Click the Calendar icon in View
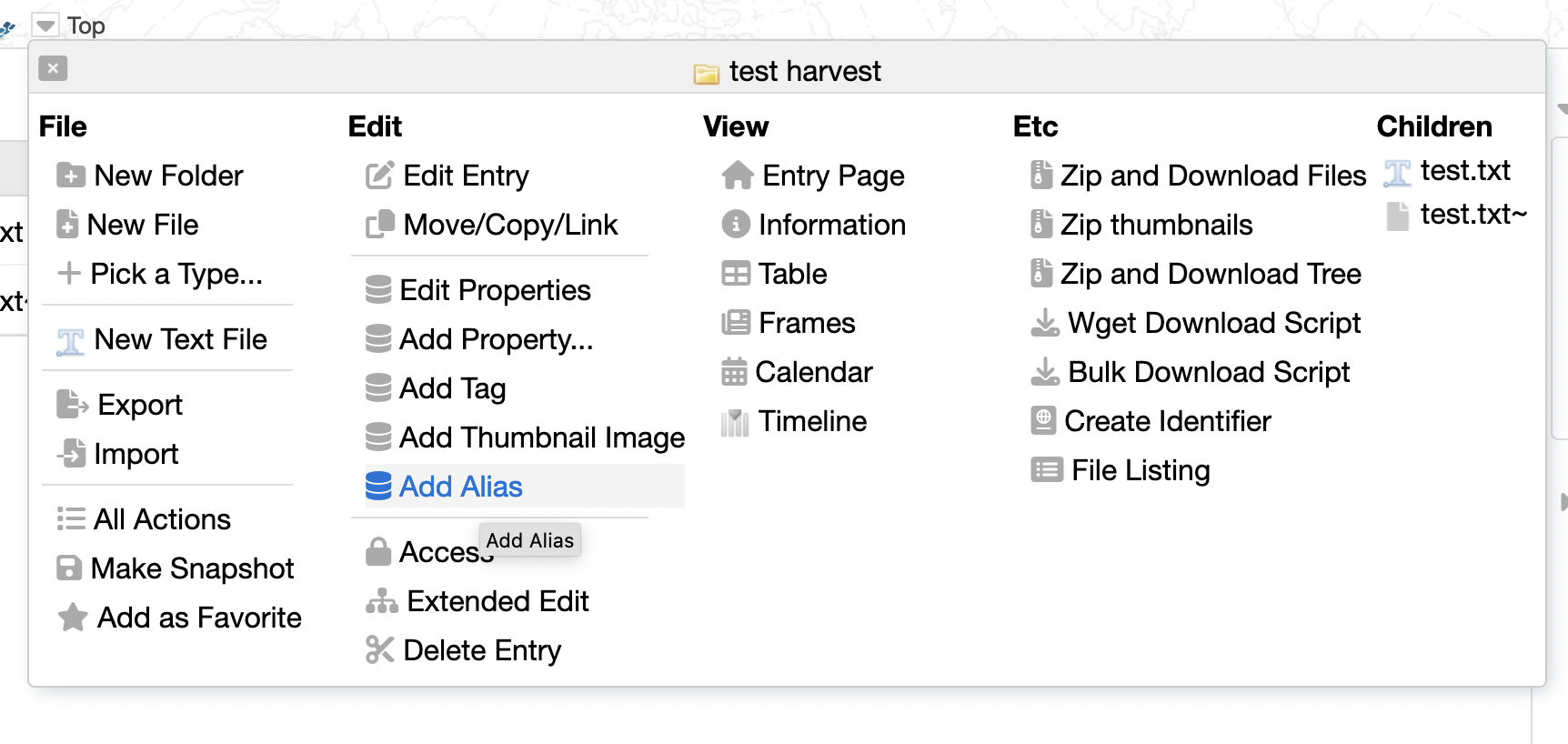The width and height of the screenshot is (1568, 744). (x=734, y=372)
